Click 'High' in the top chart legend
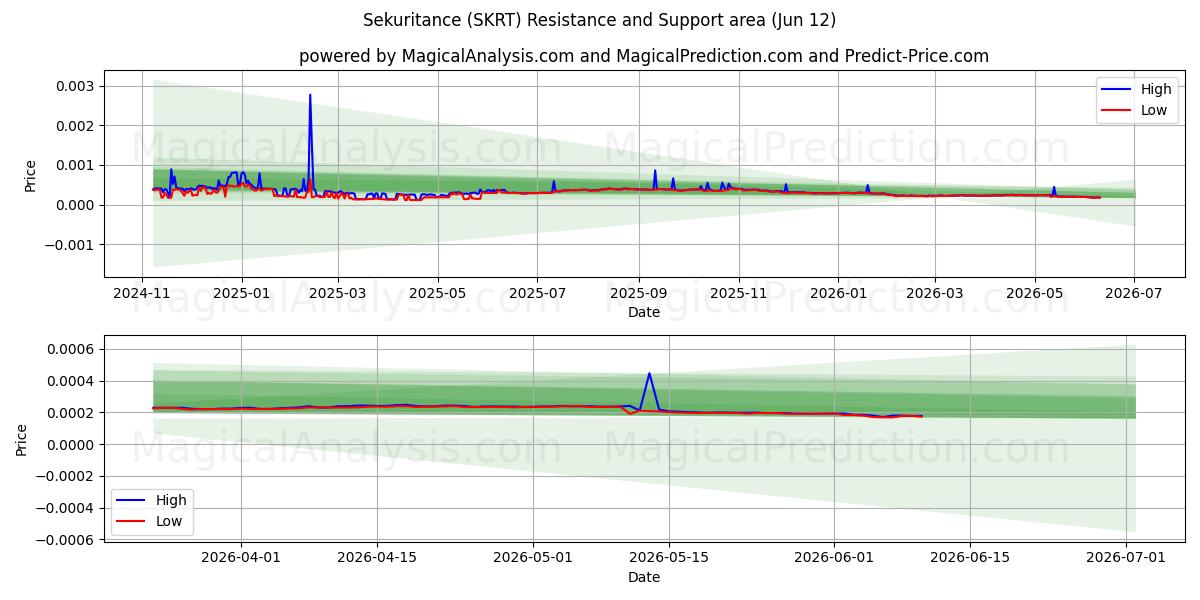The image size is (1200, 600). click(x=1156, y=89)
